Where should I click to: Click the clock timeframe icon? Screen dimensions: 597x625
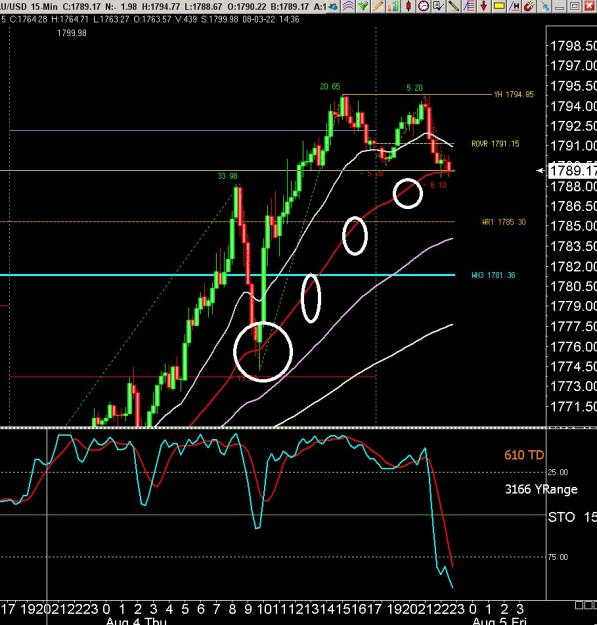pyautogui.click(x=423, y=6)
